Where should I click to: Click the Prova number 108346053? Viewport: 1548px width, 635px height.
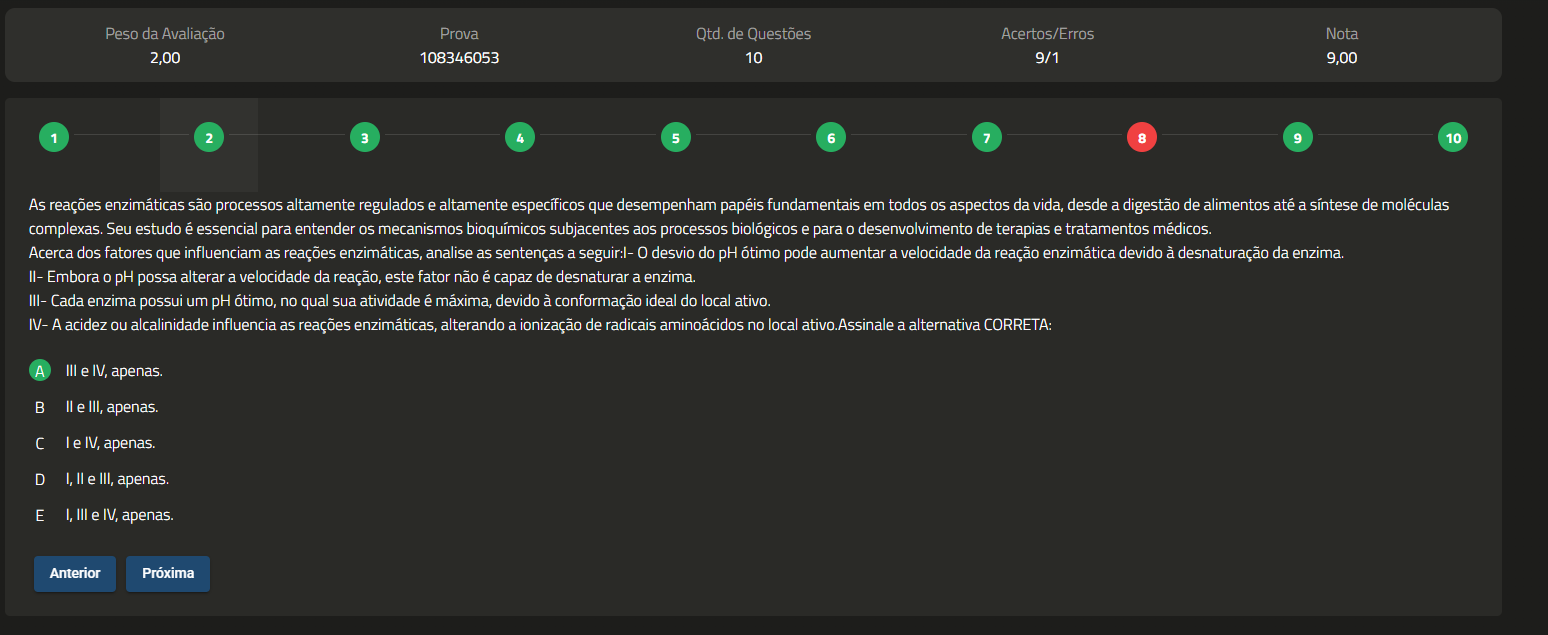[459, 58]
